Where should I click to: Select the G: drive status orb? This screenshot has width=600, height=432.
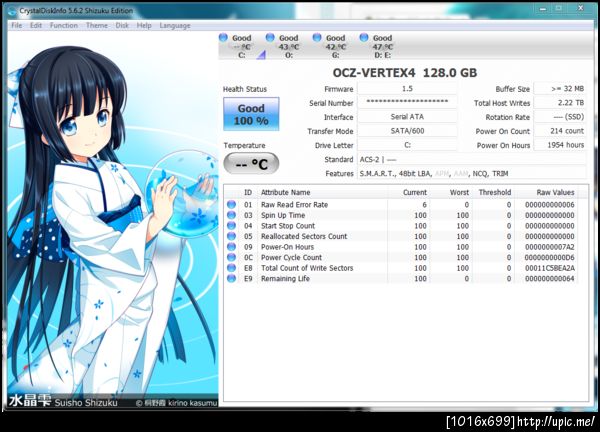point(317,37)
